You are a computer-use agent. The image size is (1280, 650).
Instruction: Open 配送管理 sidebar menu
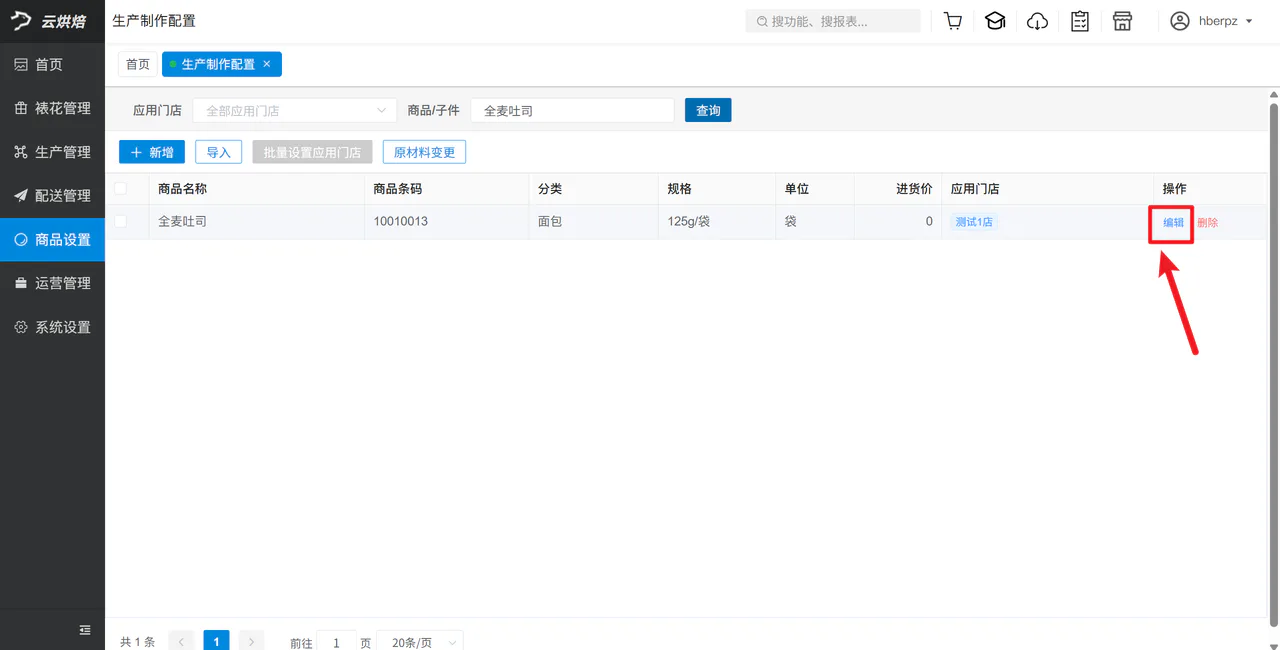(52, 196)
